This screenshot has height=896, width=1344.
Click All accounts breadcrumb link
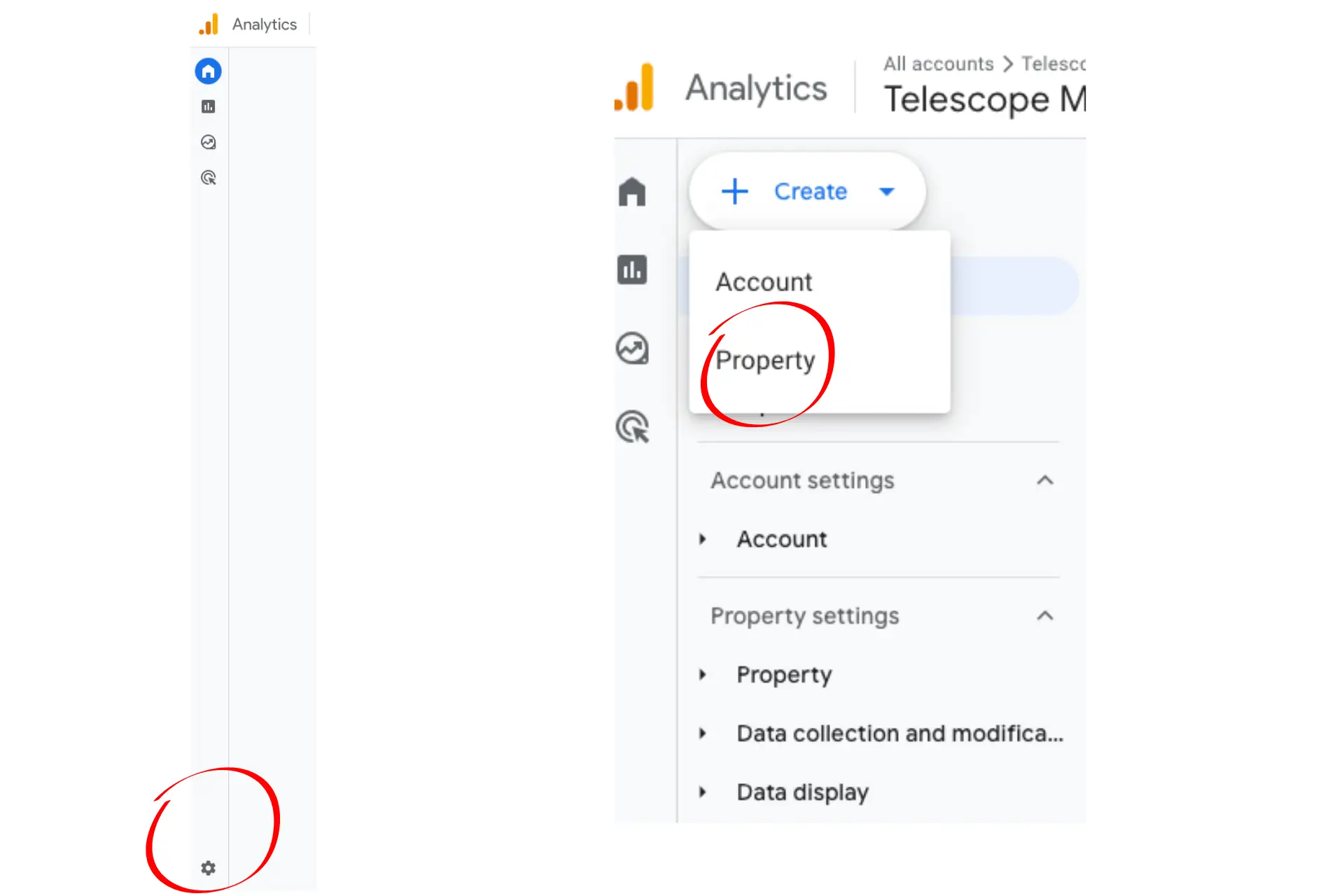pos(938,64)
